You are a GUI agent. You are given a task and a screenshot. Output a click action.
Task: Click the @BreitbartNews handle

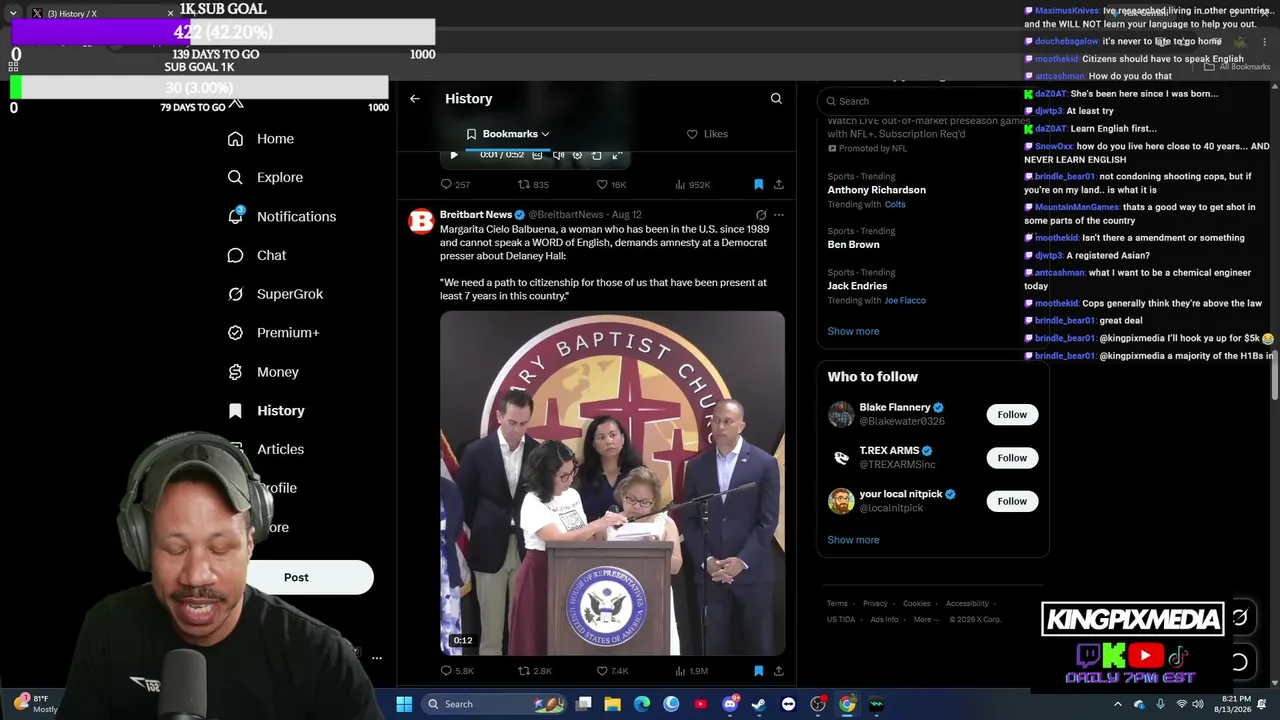(566, 215)
